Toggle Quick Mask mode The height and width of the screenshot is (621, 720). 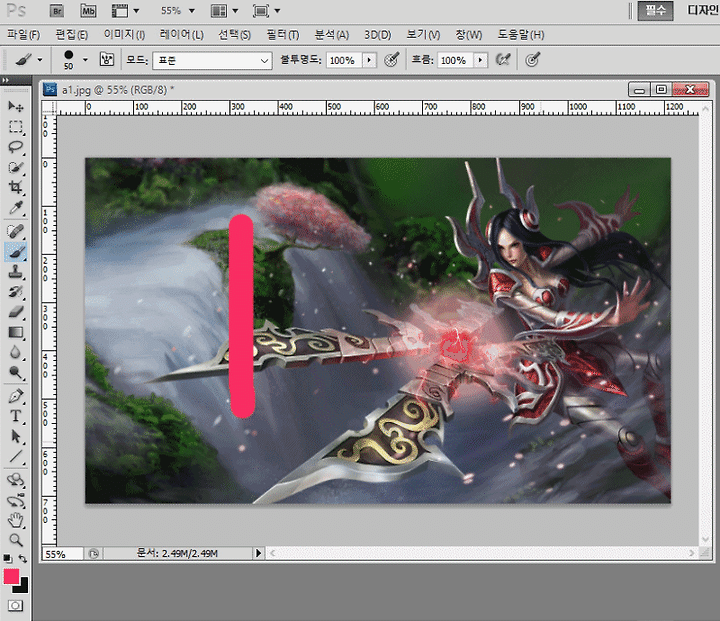[15, 606]
